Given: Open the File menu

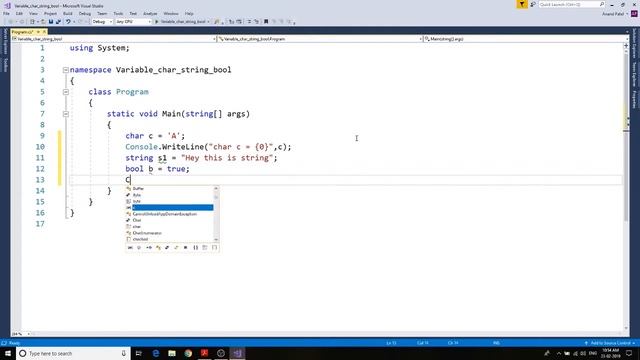Looking at the screenshot, I should tap(7, 13).
